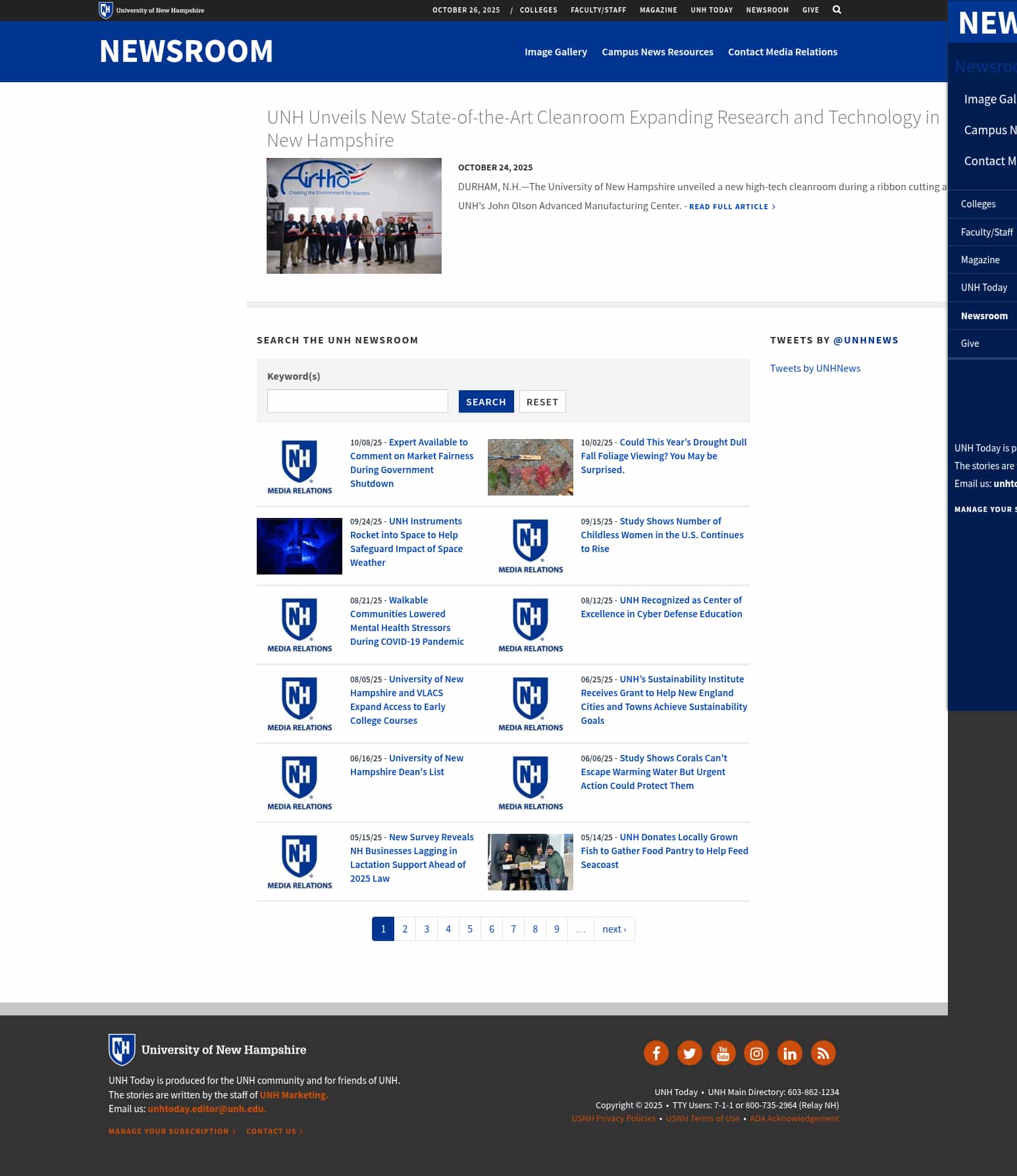
Task: Open ADA Acknowledgement link
Action: click(794, 1119)
